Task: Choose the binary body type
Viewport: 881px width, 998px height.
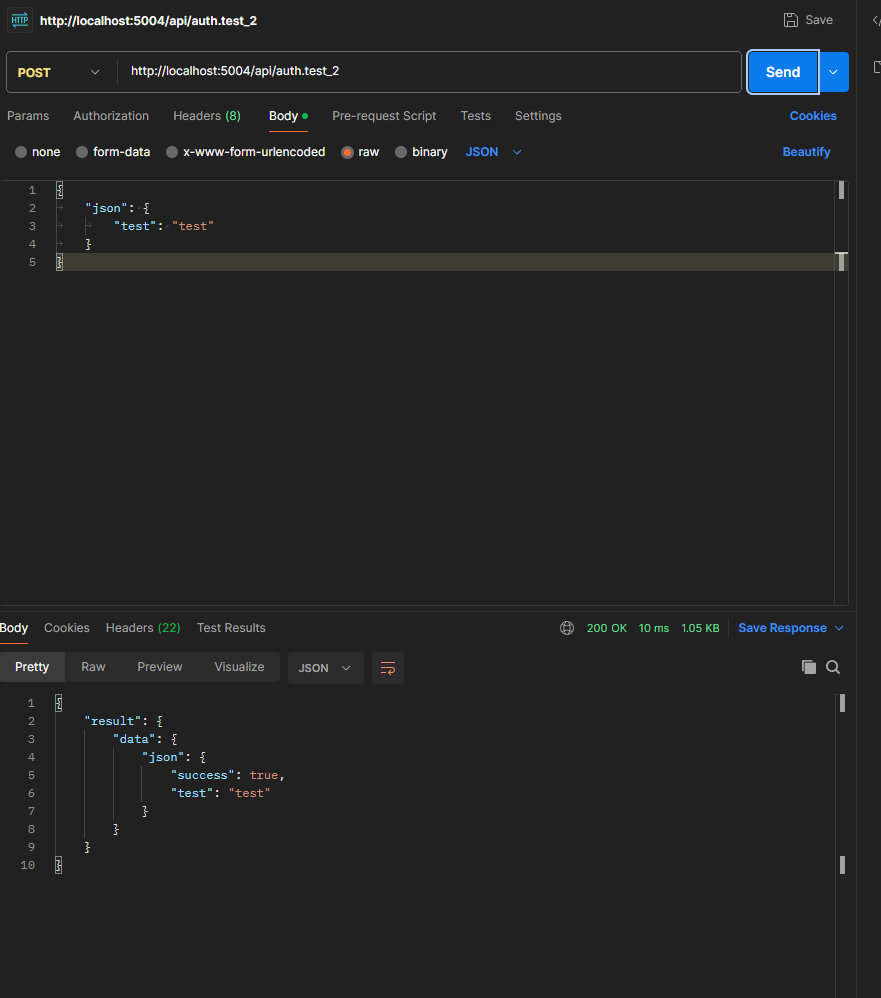Action: (421, 152)
